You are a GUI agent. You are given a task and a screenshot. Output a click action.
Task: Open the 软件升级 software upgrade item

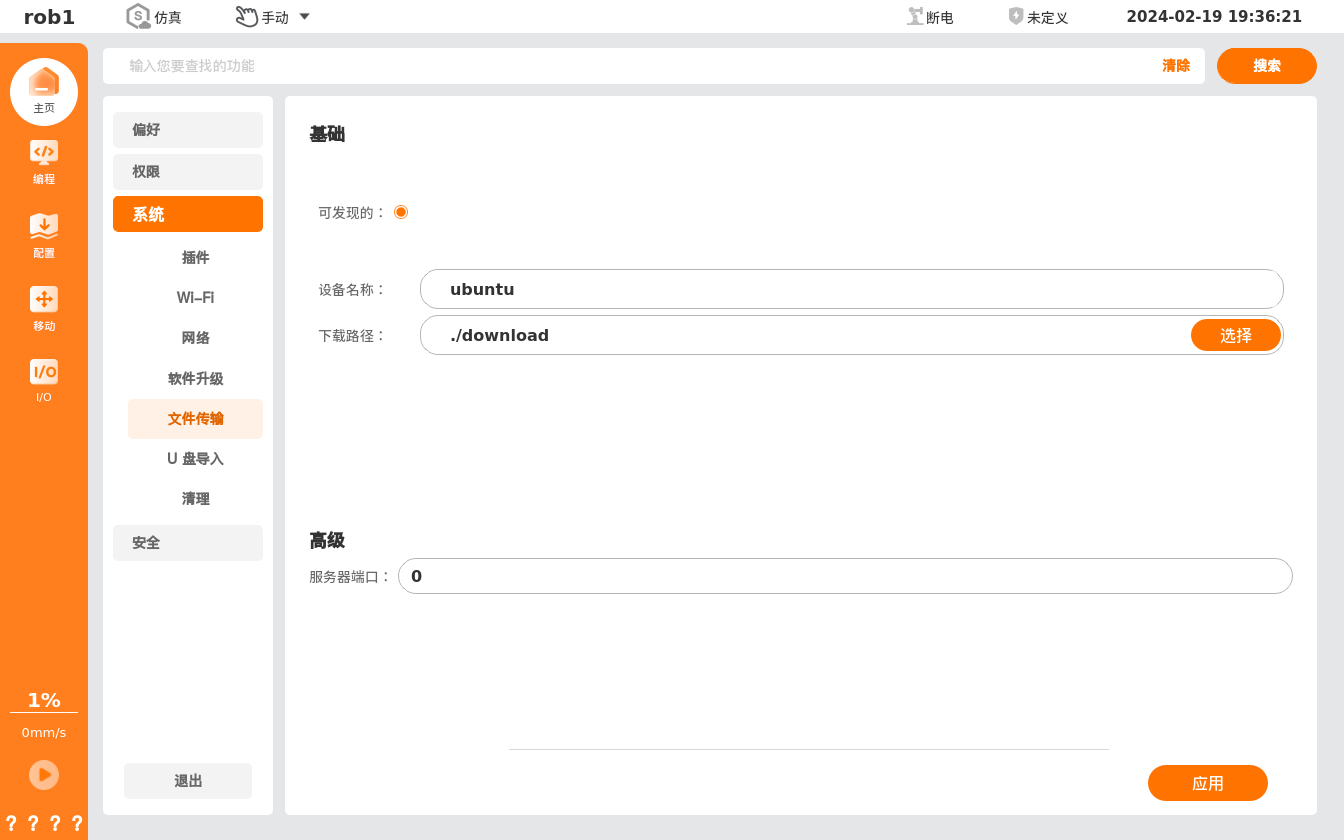(195, 378)
